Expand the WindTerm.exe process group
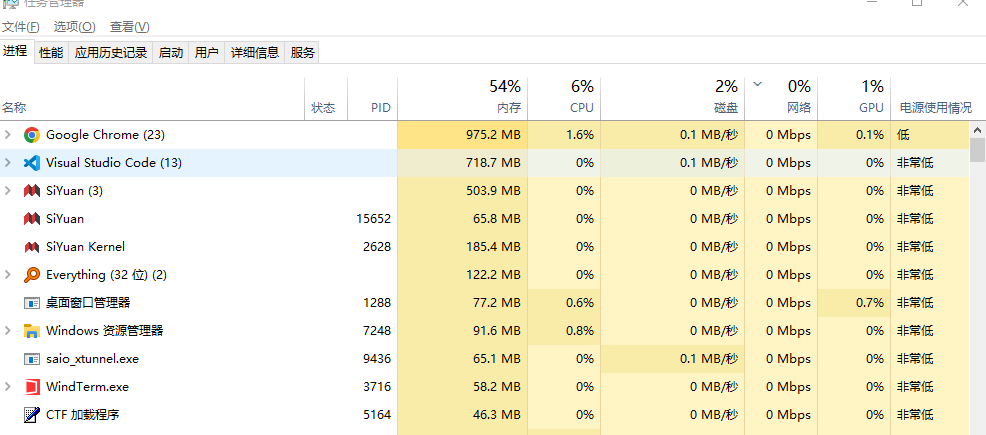 tap(8, 387)
